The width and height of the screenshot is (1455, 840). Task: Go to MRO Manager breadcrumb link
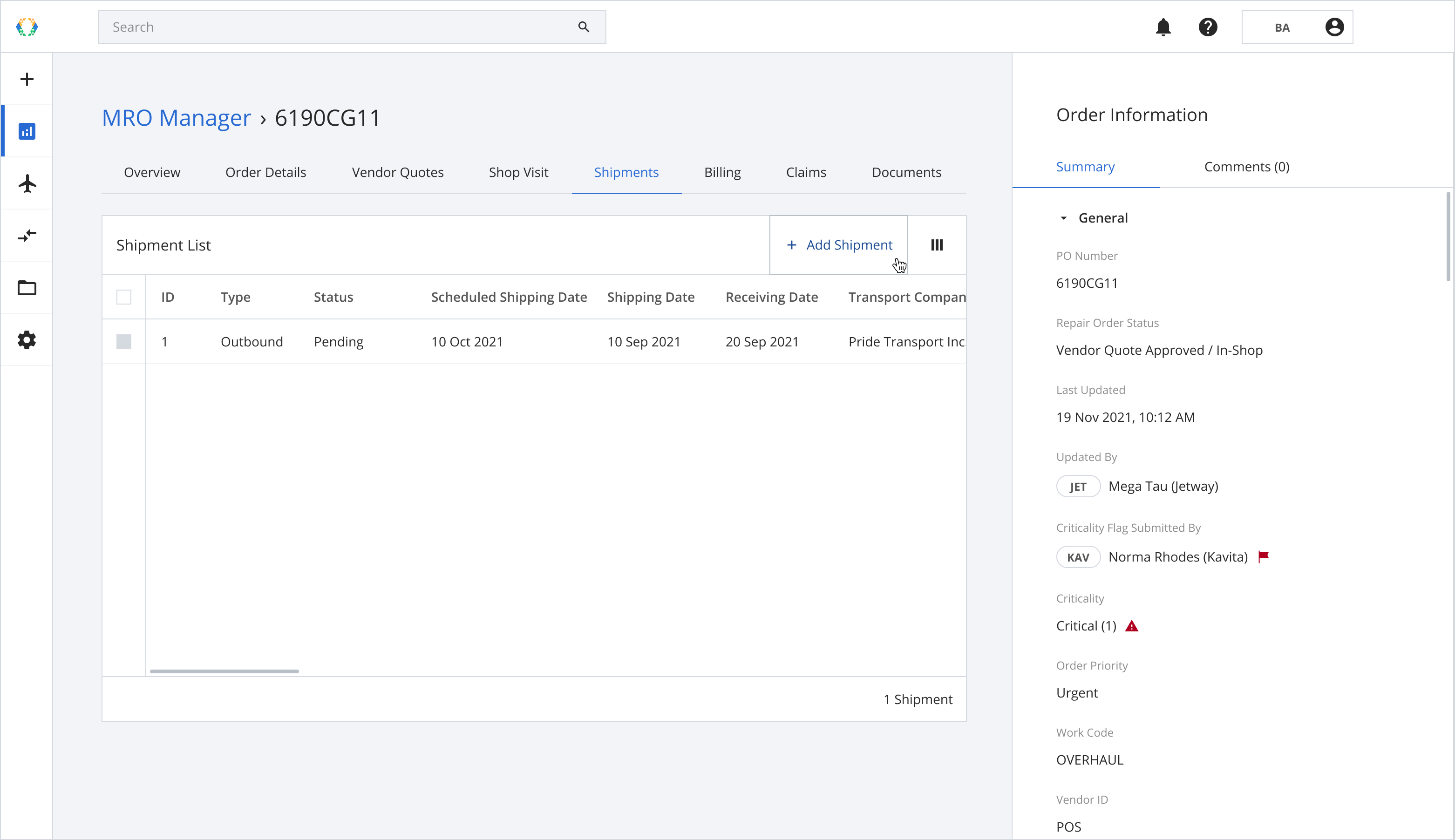[176, 118]
